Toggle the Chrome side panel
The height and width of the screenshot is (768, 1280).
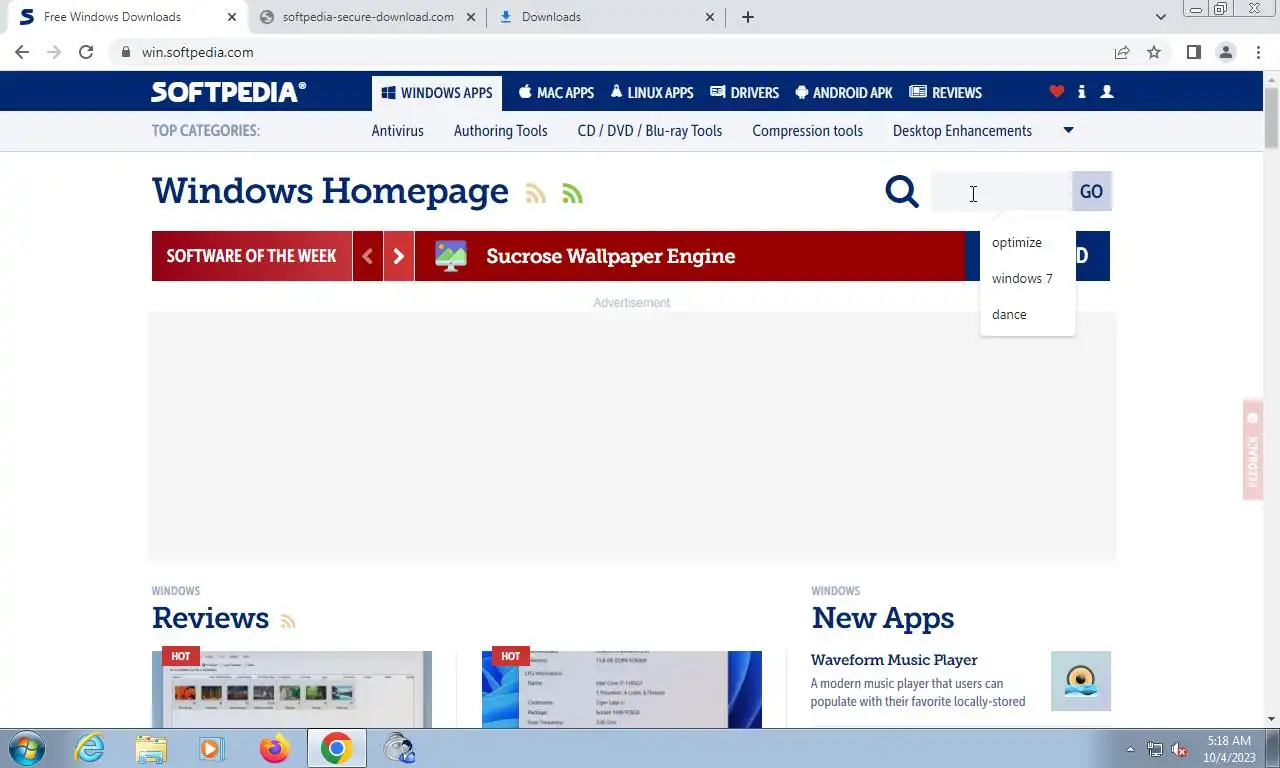pyautogui.click(x=1194, y=52)
